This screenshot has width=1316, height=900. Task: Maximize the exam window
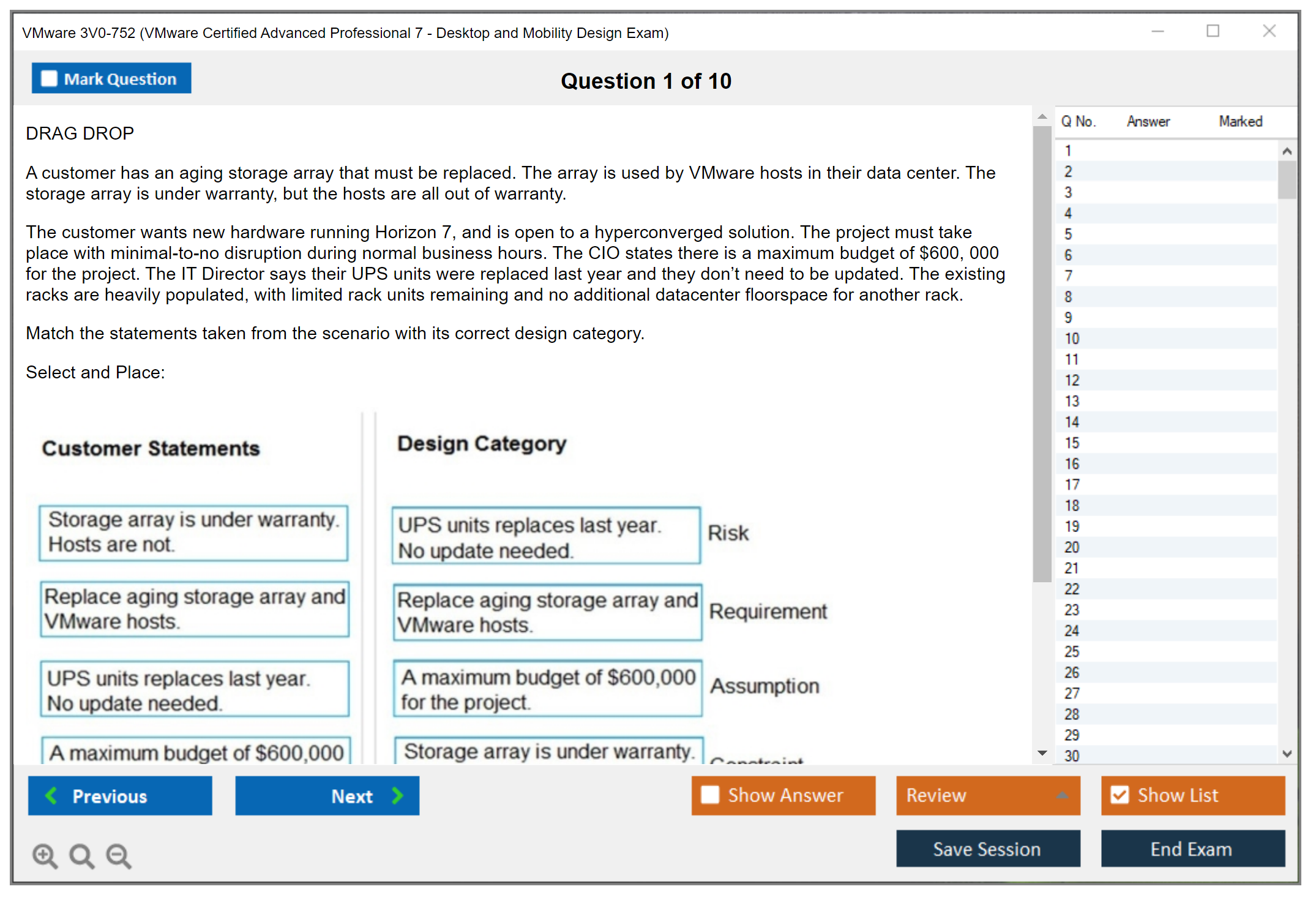pyautogui.click(x=1213, y=31)
